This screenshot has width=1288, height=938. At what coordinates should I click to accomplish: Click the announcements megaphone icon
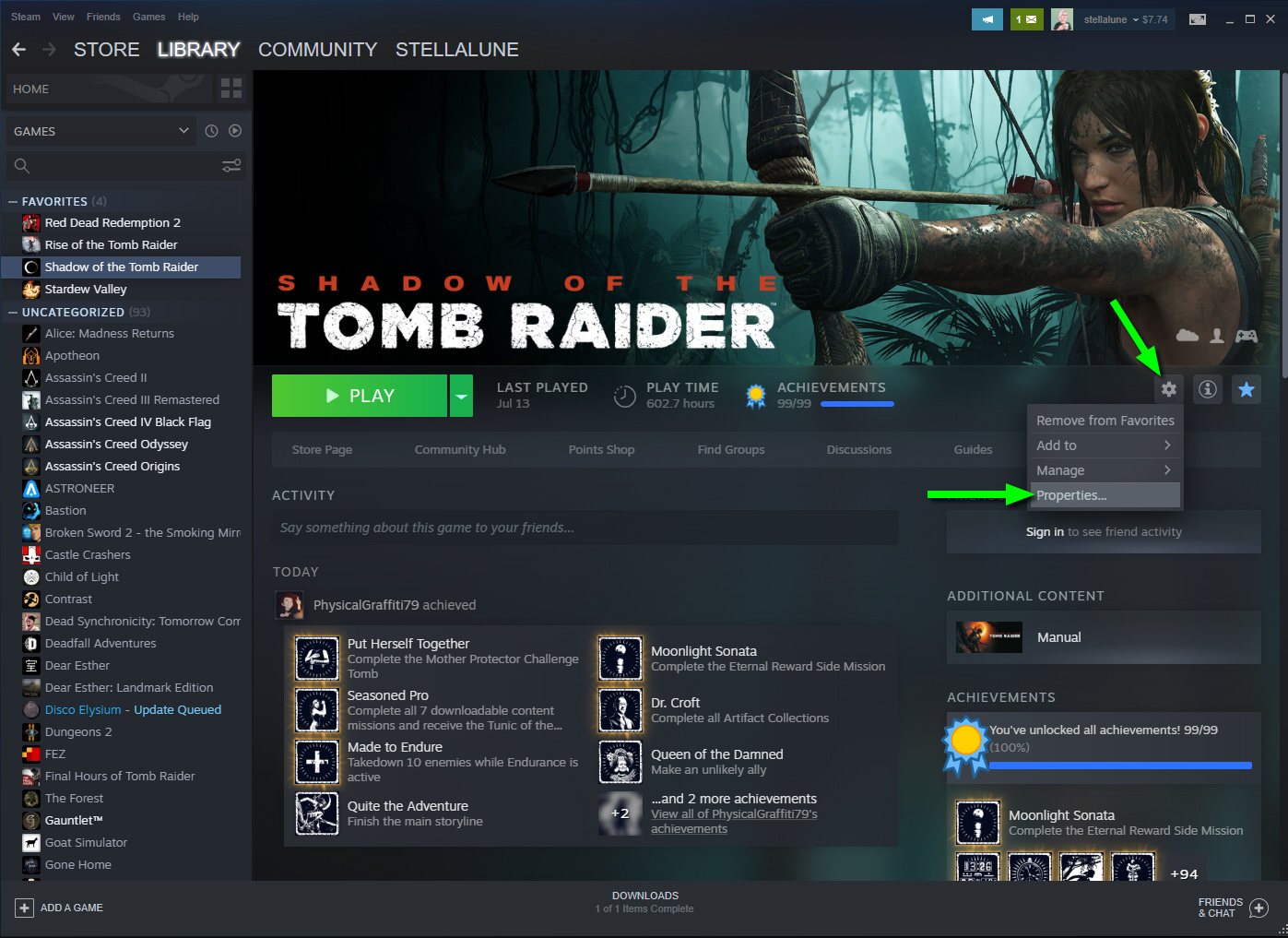[987, 18]
